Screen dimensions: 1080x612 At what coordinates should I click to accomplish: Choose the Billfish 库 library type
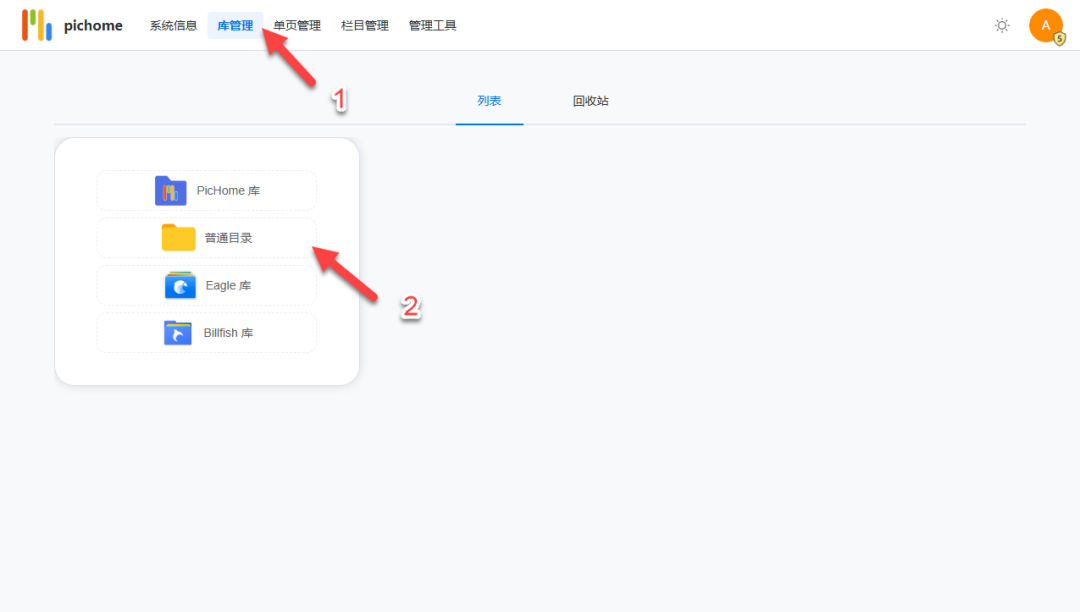(x=206, y=332)
